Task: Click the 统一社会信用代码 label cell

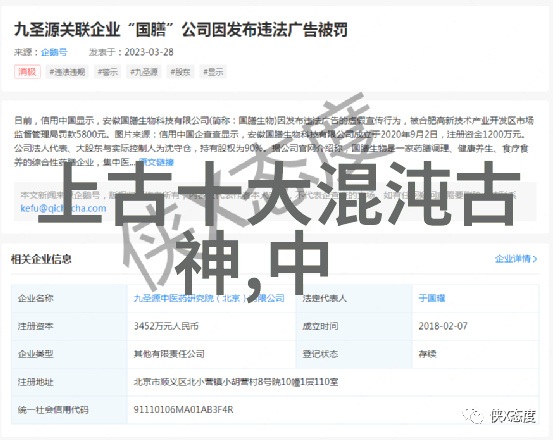Action: click(x=69, y=410)
